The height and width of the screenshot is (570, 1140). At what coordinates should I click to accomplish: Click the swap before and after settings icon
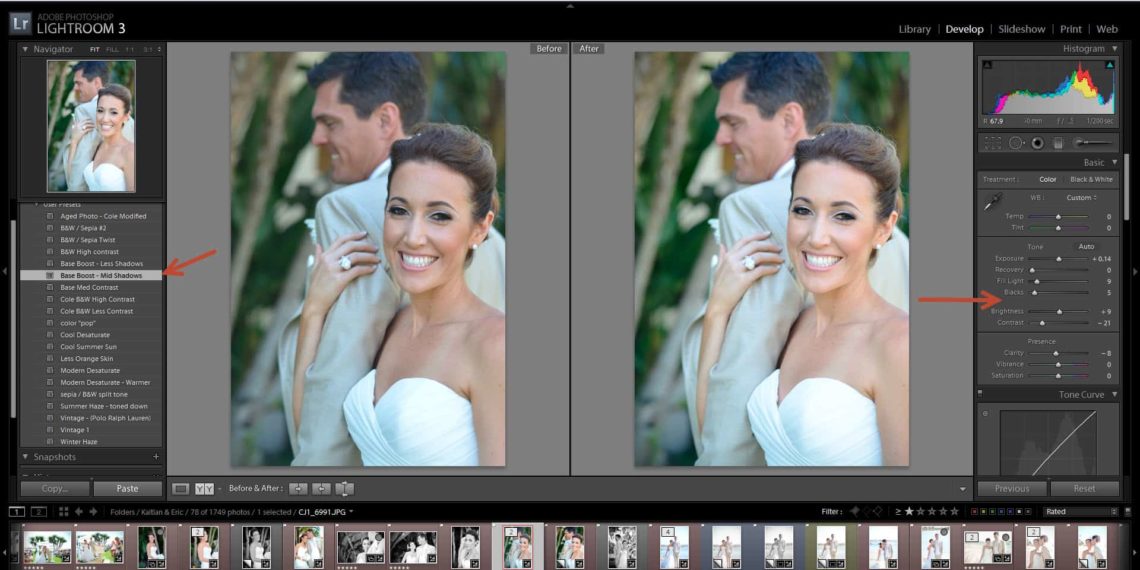click(344, 489)
